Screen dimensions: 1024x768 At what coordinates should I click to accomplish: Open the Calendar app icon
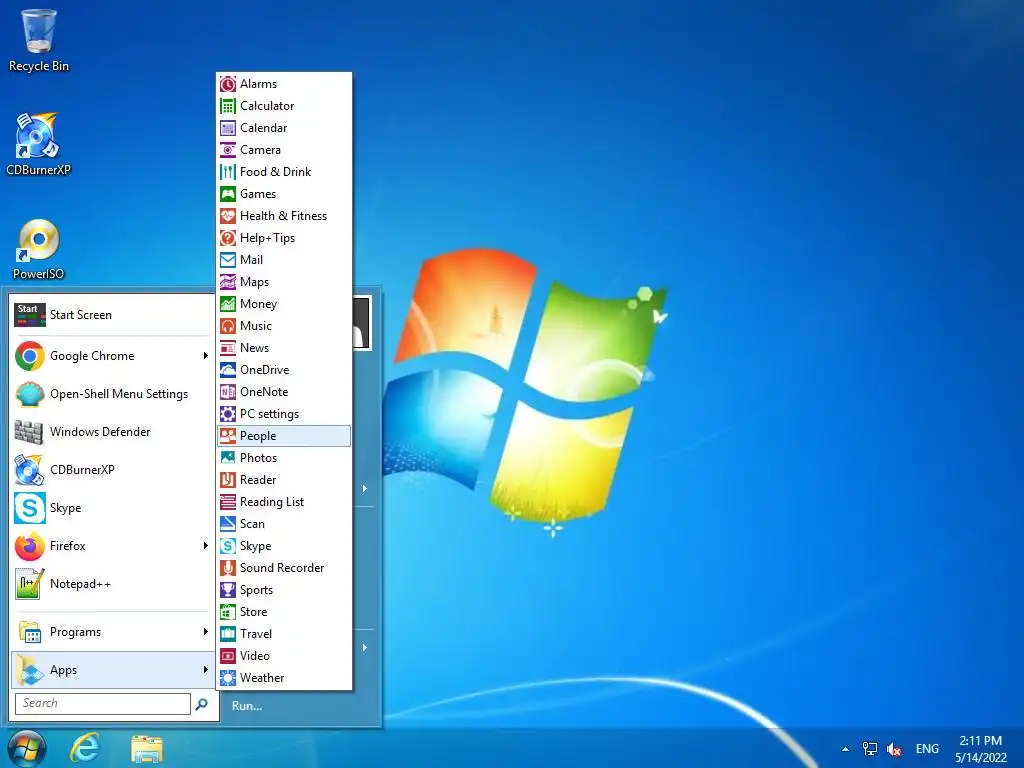tap(227, 128)
